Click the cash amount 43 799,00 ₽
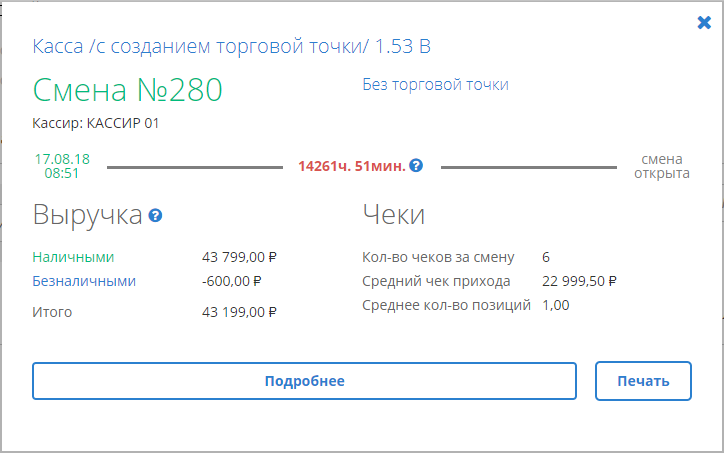Viewport: 724px width, 453px height. 239,256
